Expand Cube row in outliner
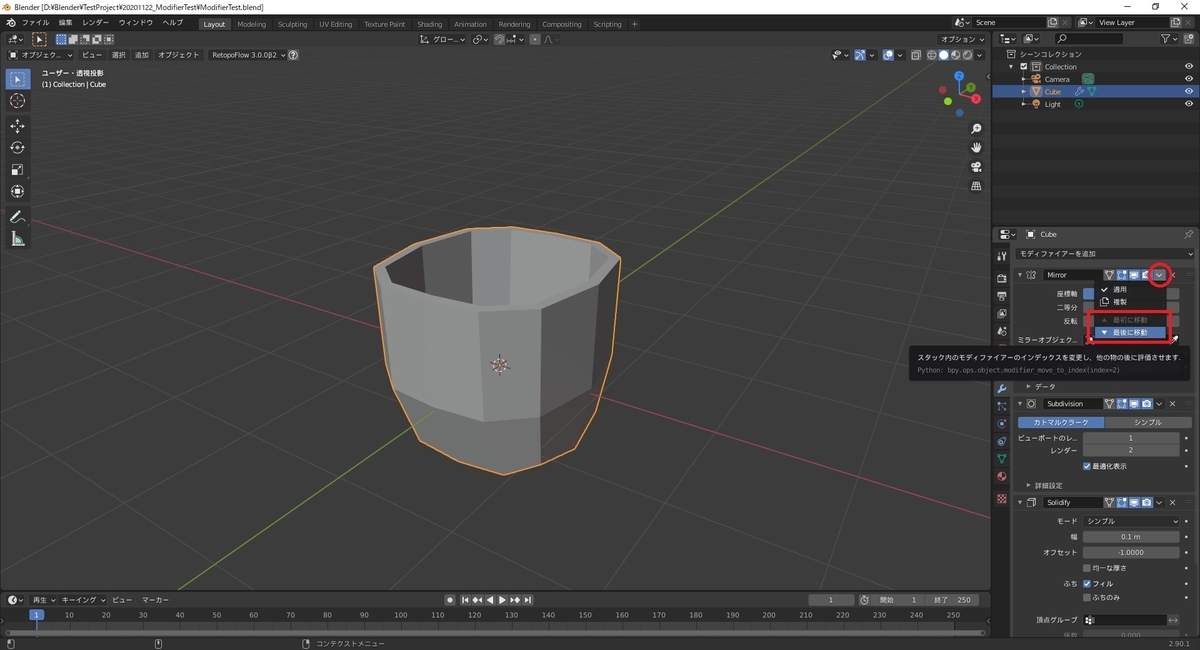 coord(1023,91)
